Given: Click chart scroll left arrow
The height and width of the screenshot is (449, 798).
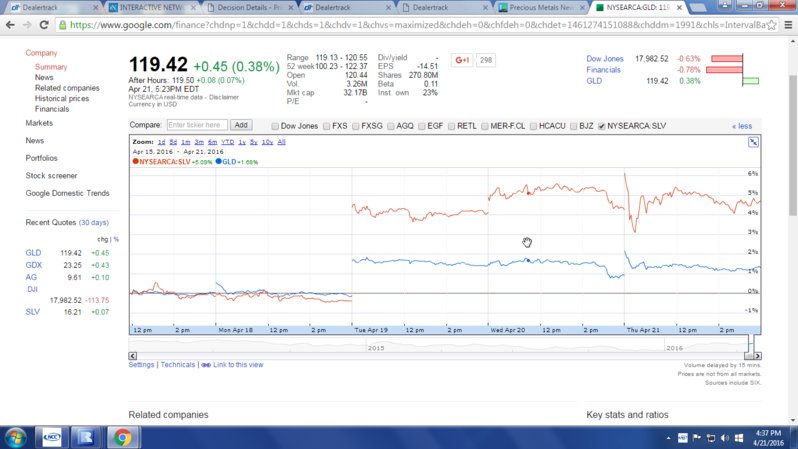Looking at the screenshot, I should click(133, 356).
